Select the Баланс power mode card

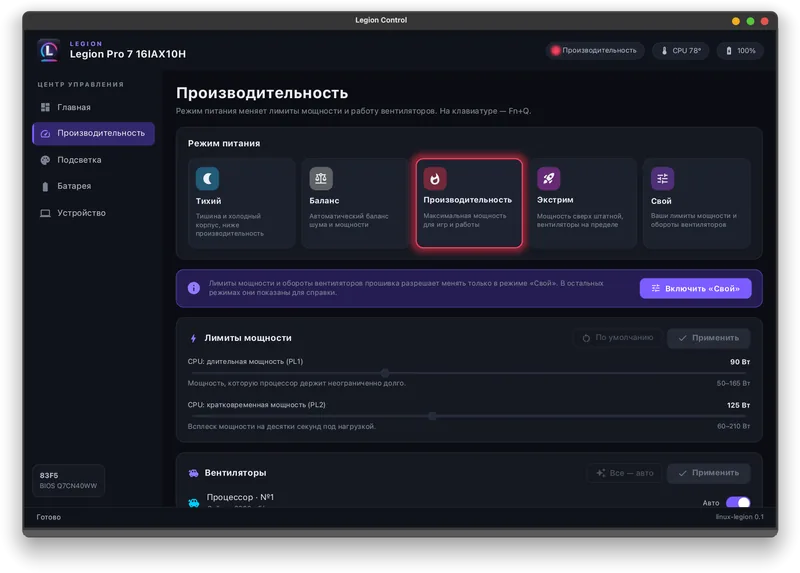[355, 203]
